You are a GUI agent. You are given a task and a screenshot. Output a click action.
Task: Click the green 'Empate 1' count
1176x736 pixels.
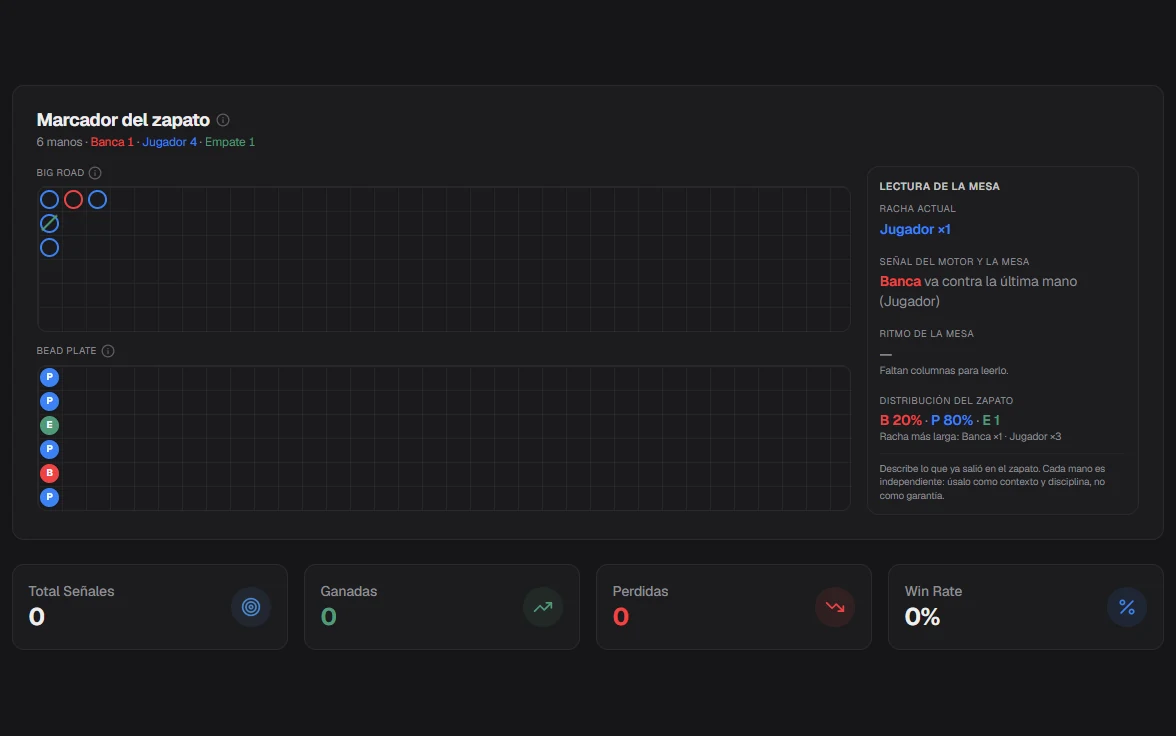[230, 142]
